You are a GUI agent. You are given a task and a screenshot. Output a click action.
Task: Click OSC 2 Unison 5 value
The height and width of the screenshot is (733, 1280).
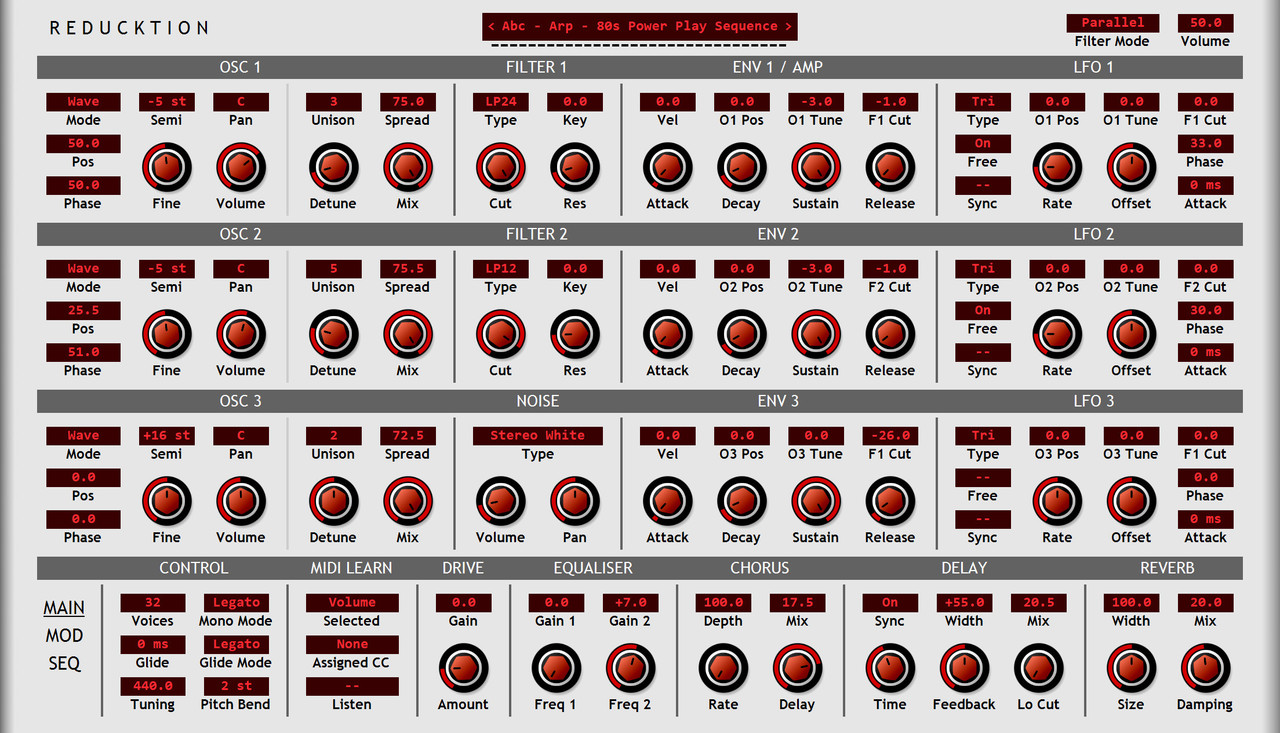tap(333, 268)
